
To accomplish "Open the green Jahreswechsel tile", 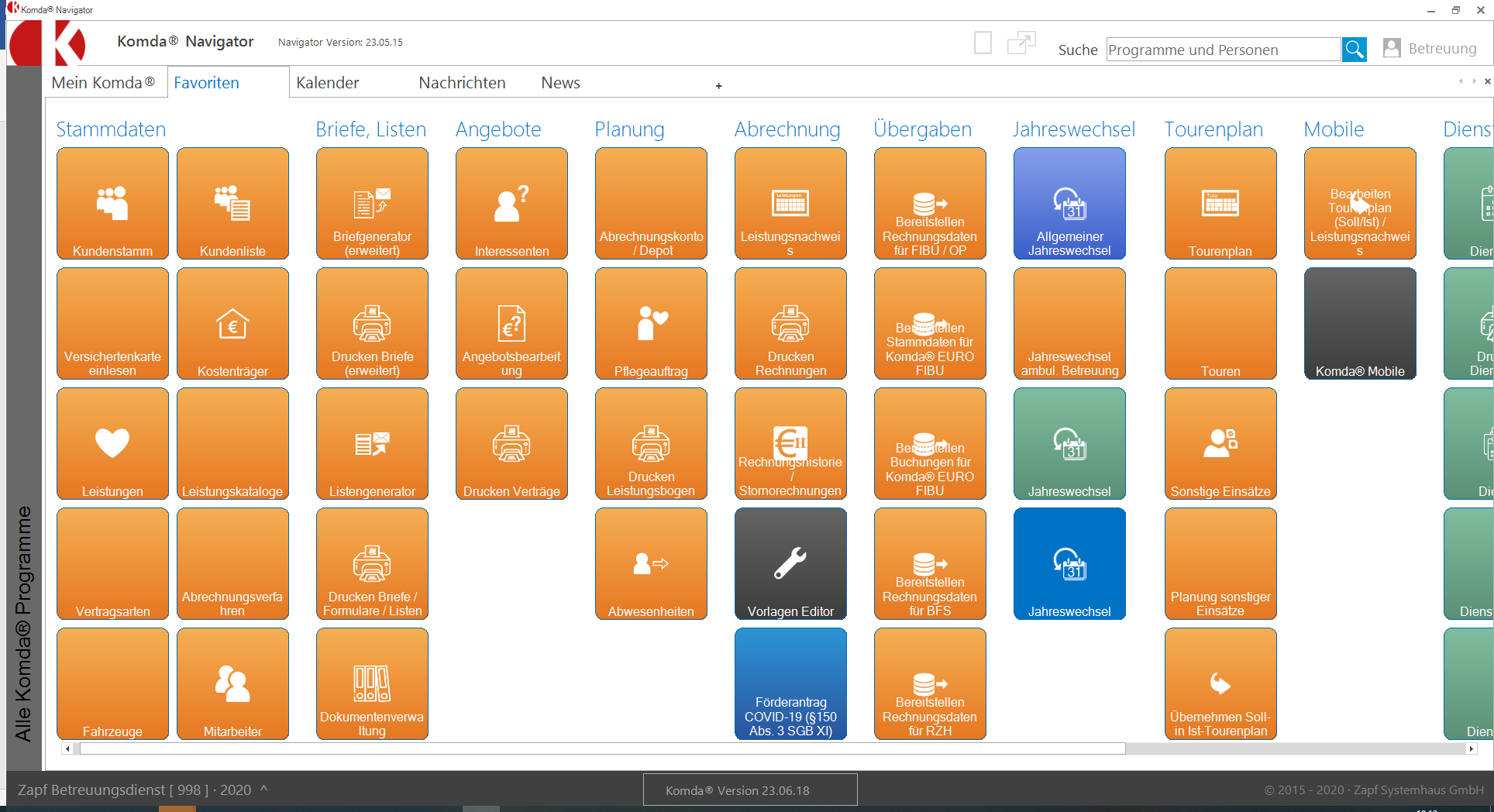I will (1069, 443).
